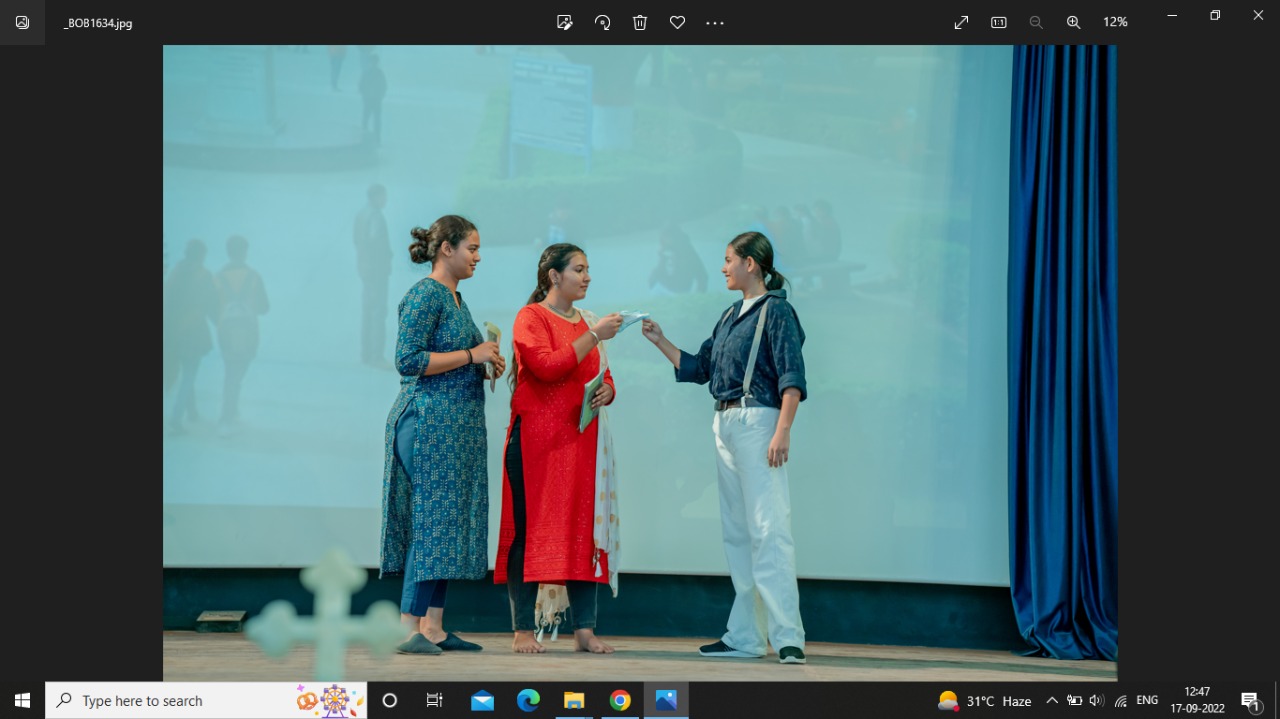Click the Edit image icon
Viewport: 1280px width, 719px height.
click(x=565, y=22)
